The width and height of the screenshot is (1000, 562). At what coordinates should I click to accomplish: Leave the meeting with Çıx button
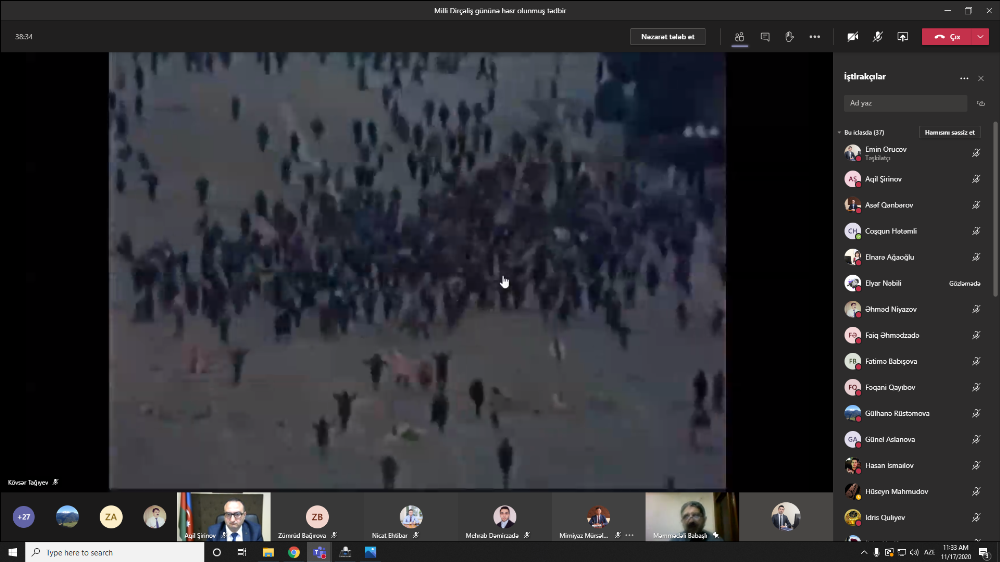pyautogui.click(x=947, y=37)
